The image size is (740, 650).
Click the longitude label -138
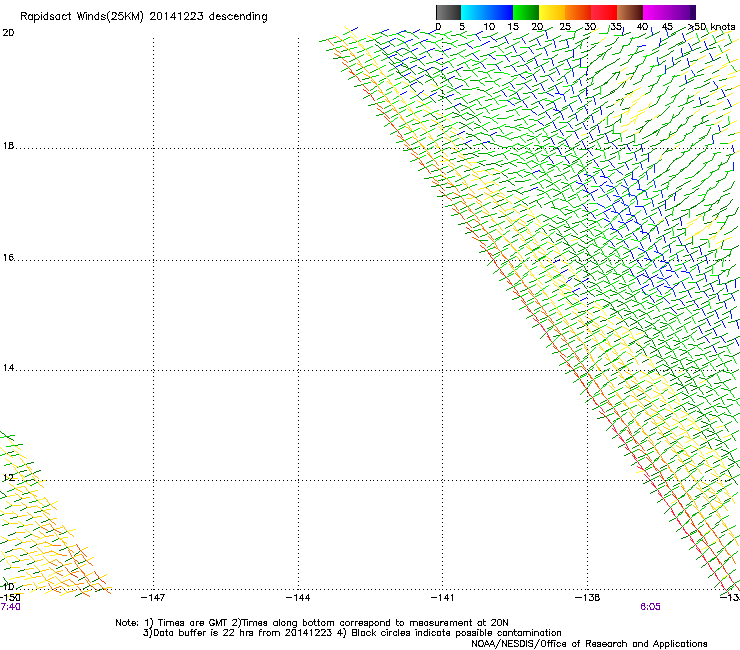[588, 598]
